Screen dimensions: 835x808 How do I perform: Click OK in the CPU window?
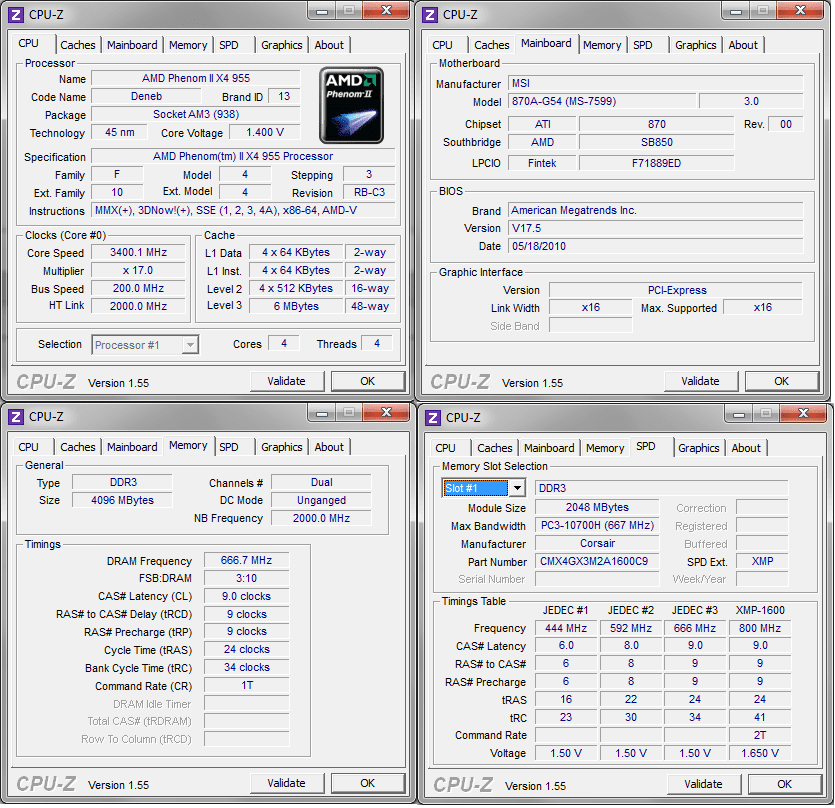367,381
